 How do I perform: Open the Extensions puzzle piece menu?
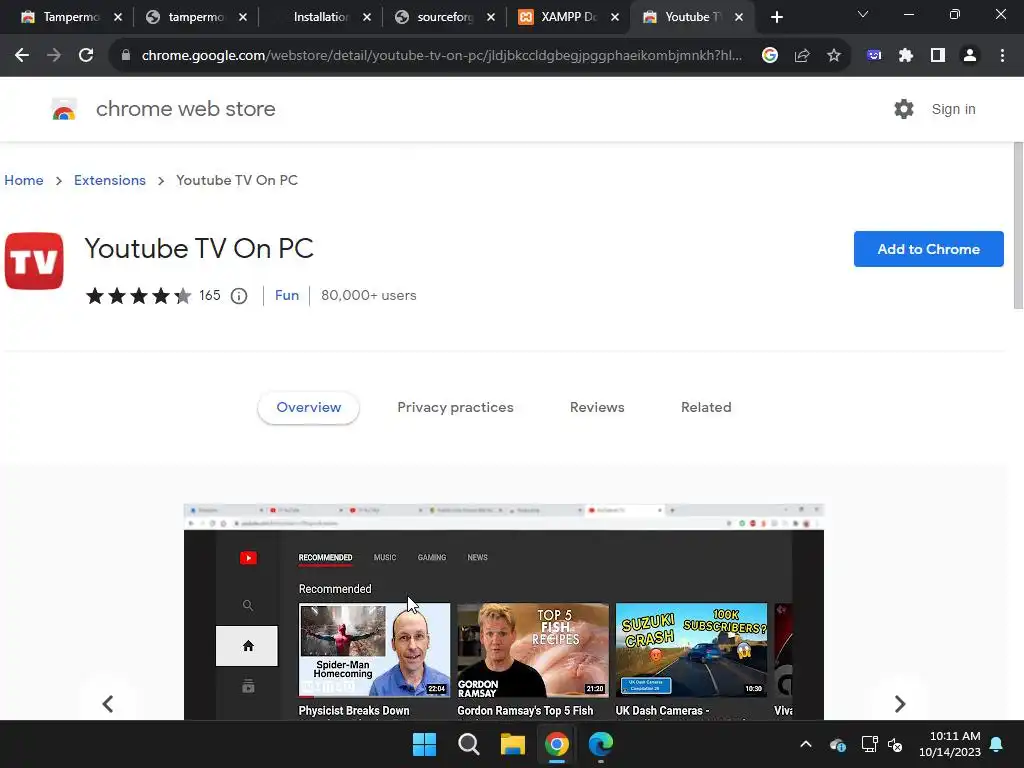[x=906, y=56]
